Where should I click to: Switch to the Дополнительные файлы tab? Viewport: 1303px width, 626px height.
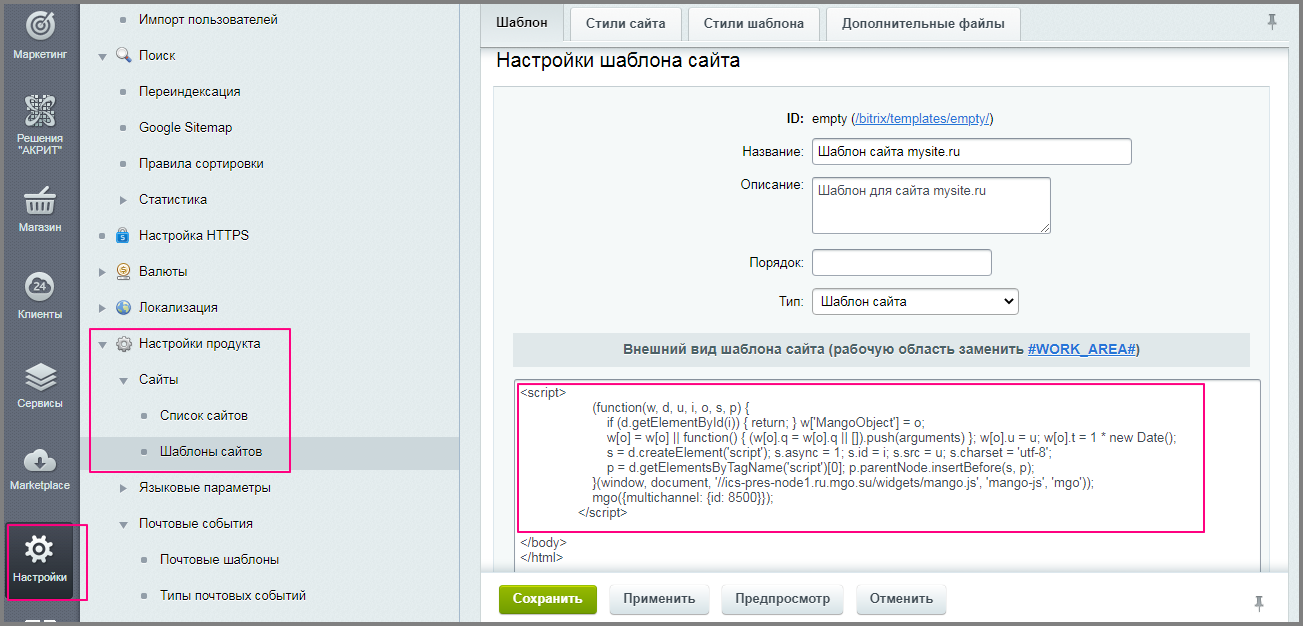pyautogui.click(x=923, y=23)
